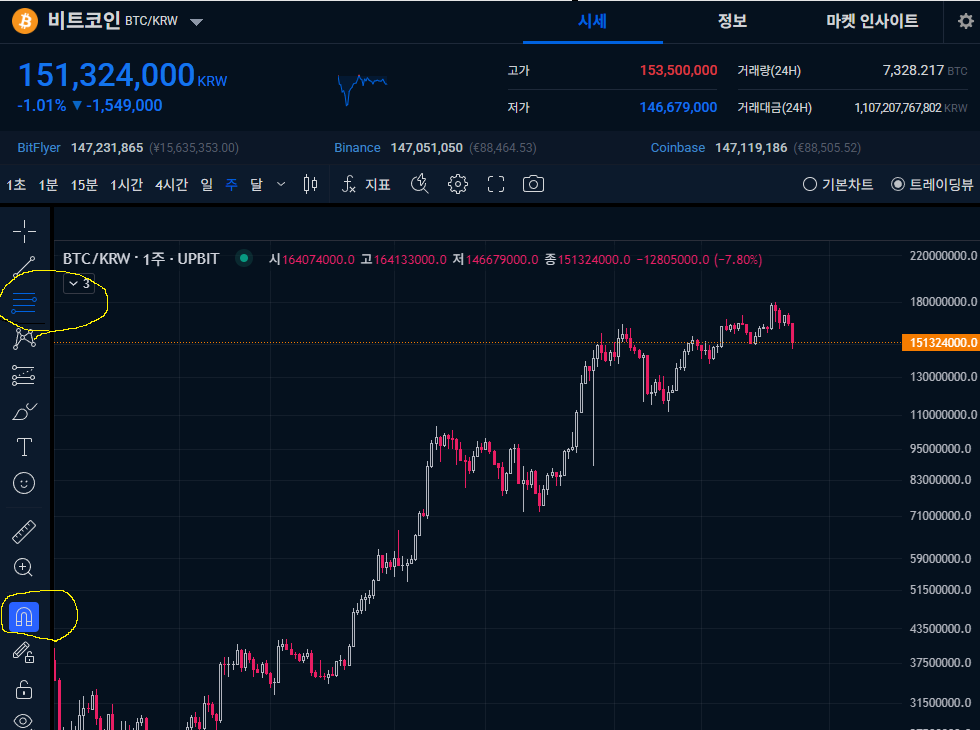Image resolution: width=980 pixels, height=730 pixels.
Task: Click the 거래량 value 7,328.217 BTC
Action: [x=925, y=70]
